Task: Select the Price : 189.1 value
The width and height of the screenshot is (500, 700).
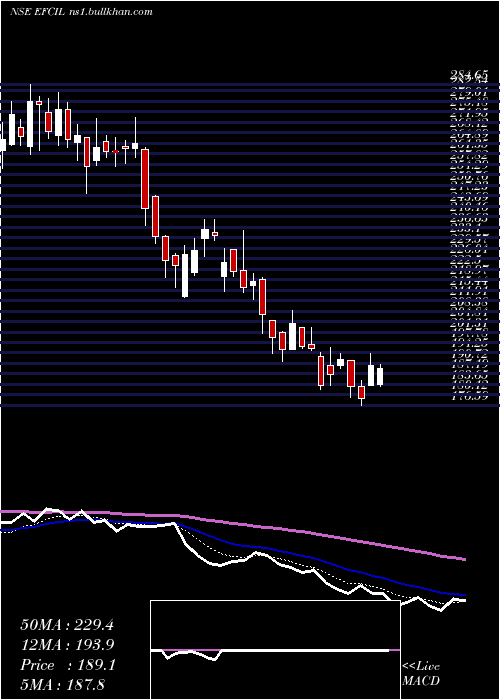Action: (x=68, y=665)
